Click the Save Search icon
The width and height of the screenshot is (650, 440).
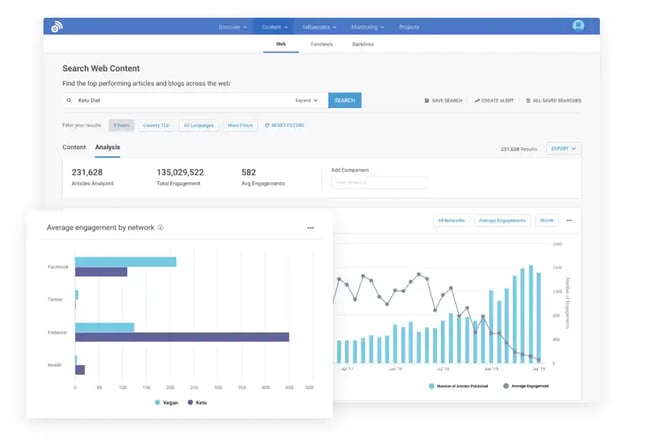pyautogui.click(x=427, y=101)
